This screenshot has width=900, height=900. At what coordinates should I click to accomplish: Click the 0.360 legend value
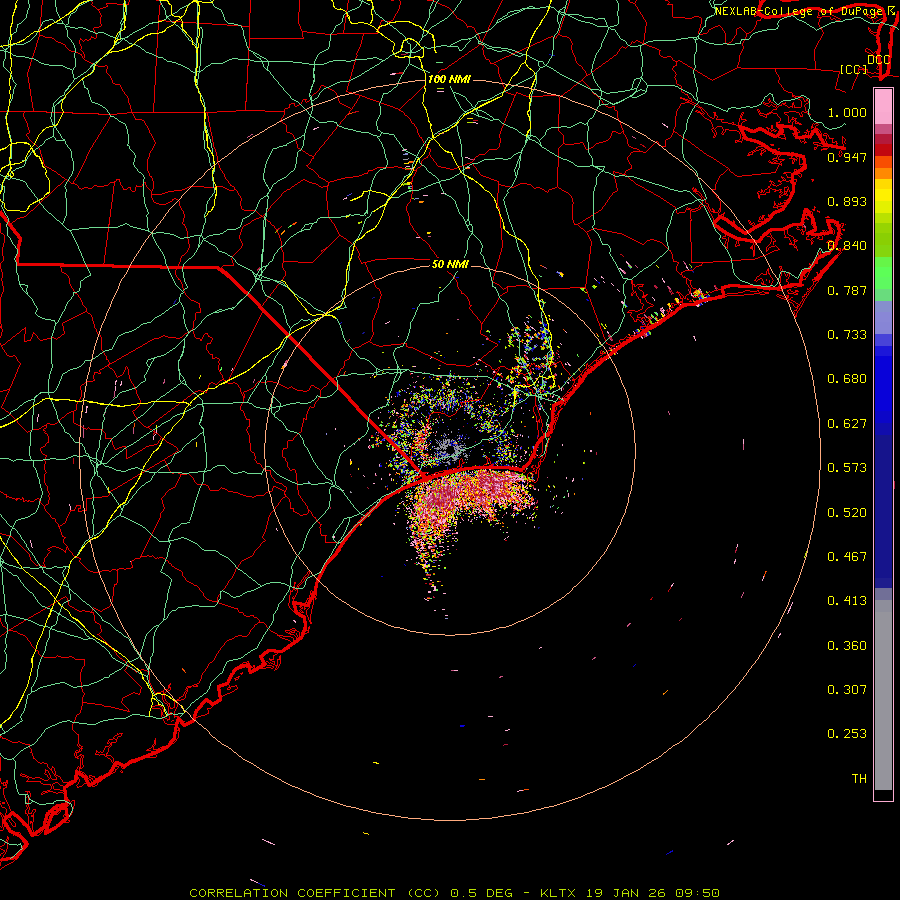point(847,646)
